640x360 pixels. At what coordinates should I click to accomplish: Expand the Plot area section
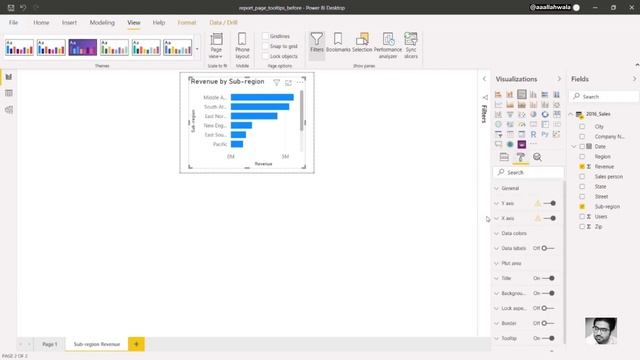pyautogui.click(x=497, y=263)
